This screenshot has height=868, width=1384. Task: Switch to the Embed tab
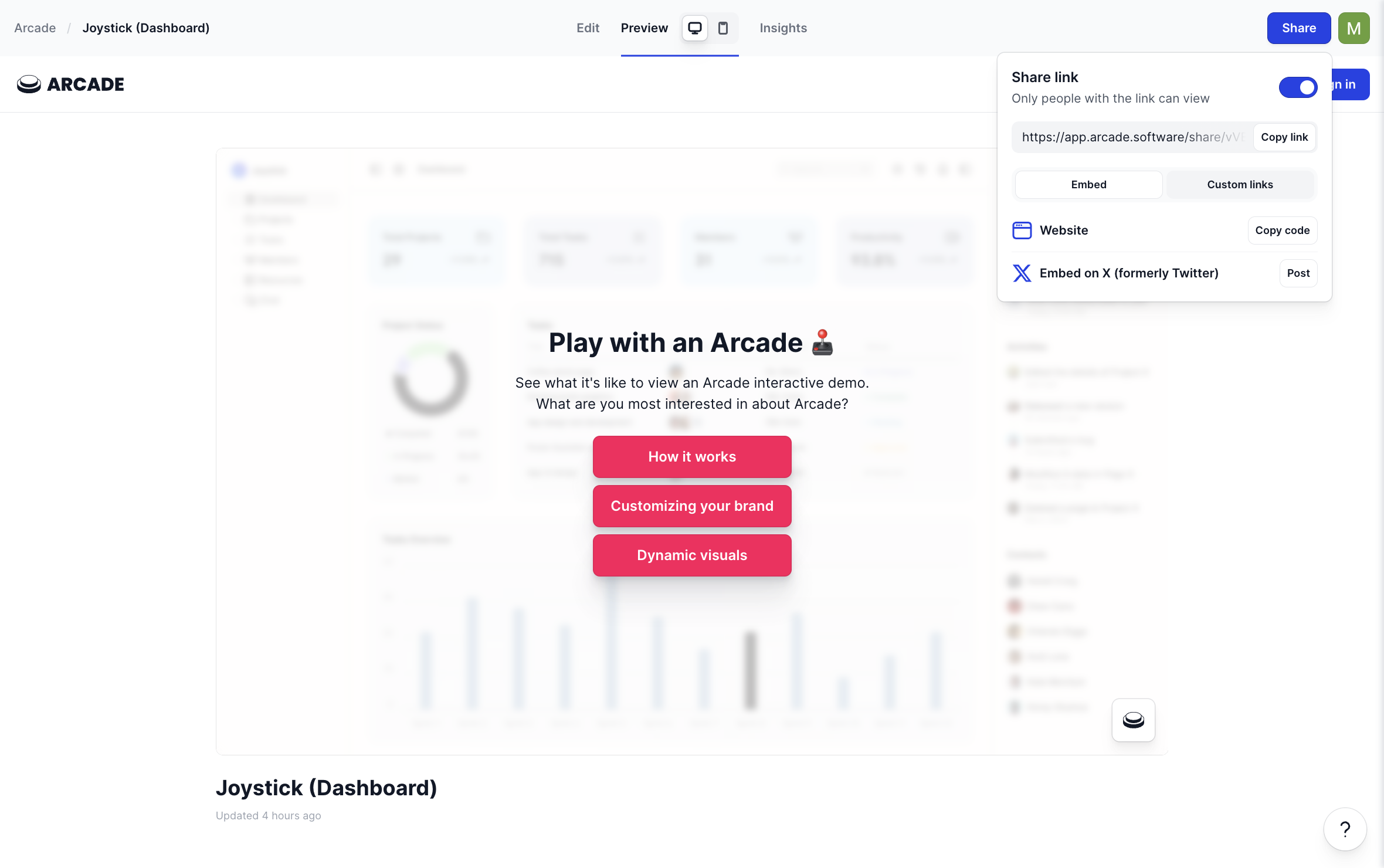pos(1089,184)
